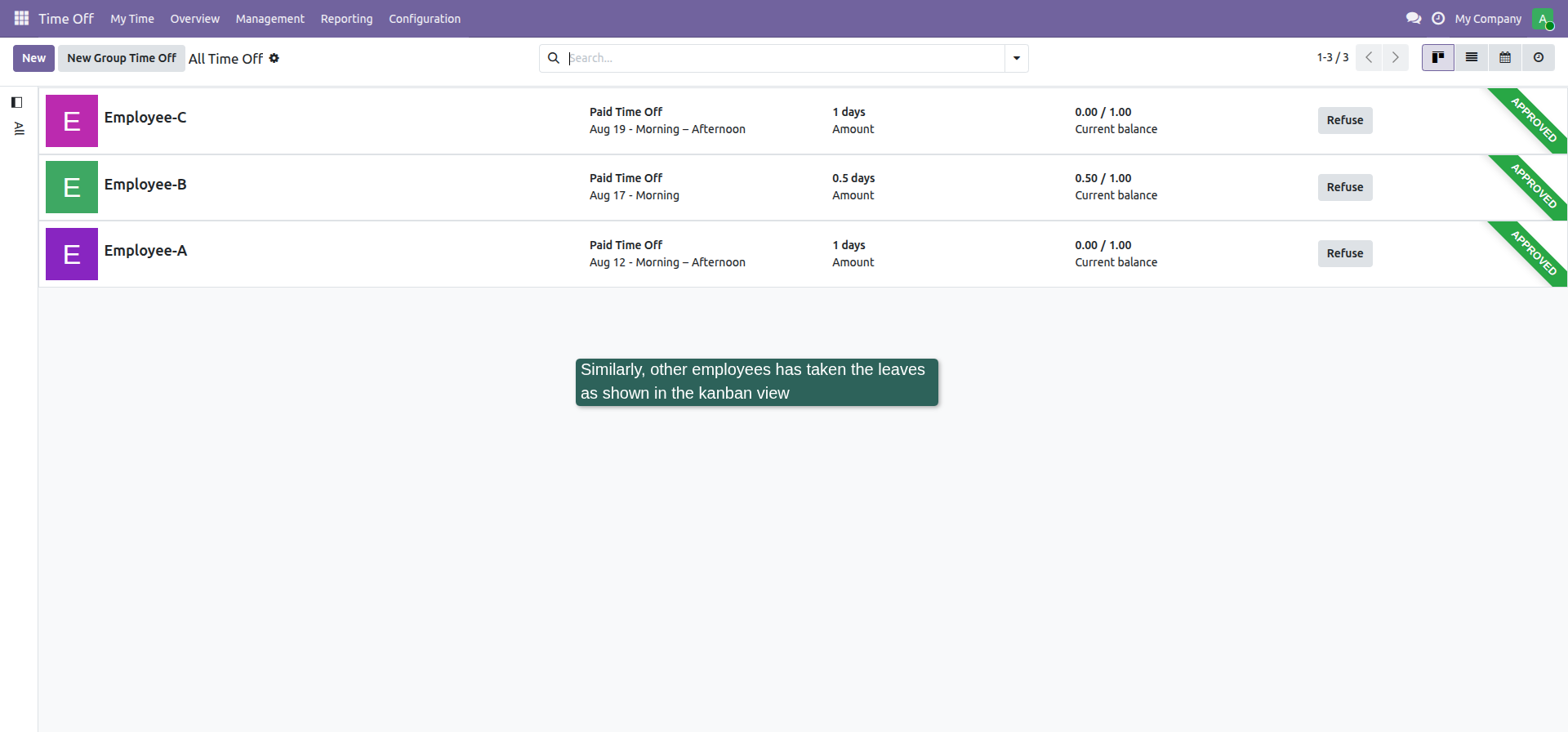The width and height of the screenshot is (1568, 732).
Task: Open the conversations chat icon
Action: [1414, 18]
